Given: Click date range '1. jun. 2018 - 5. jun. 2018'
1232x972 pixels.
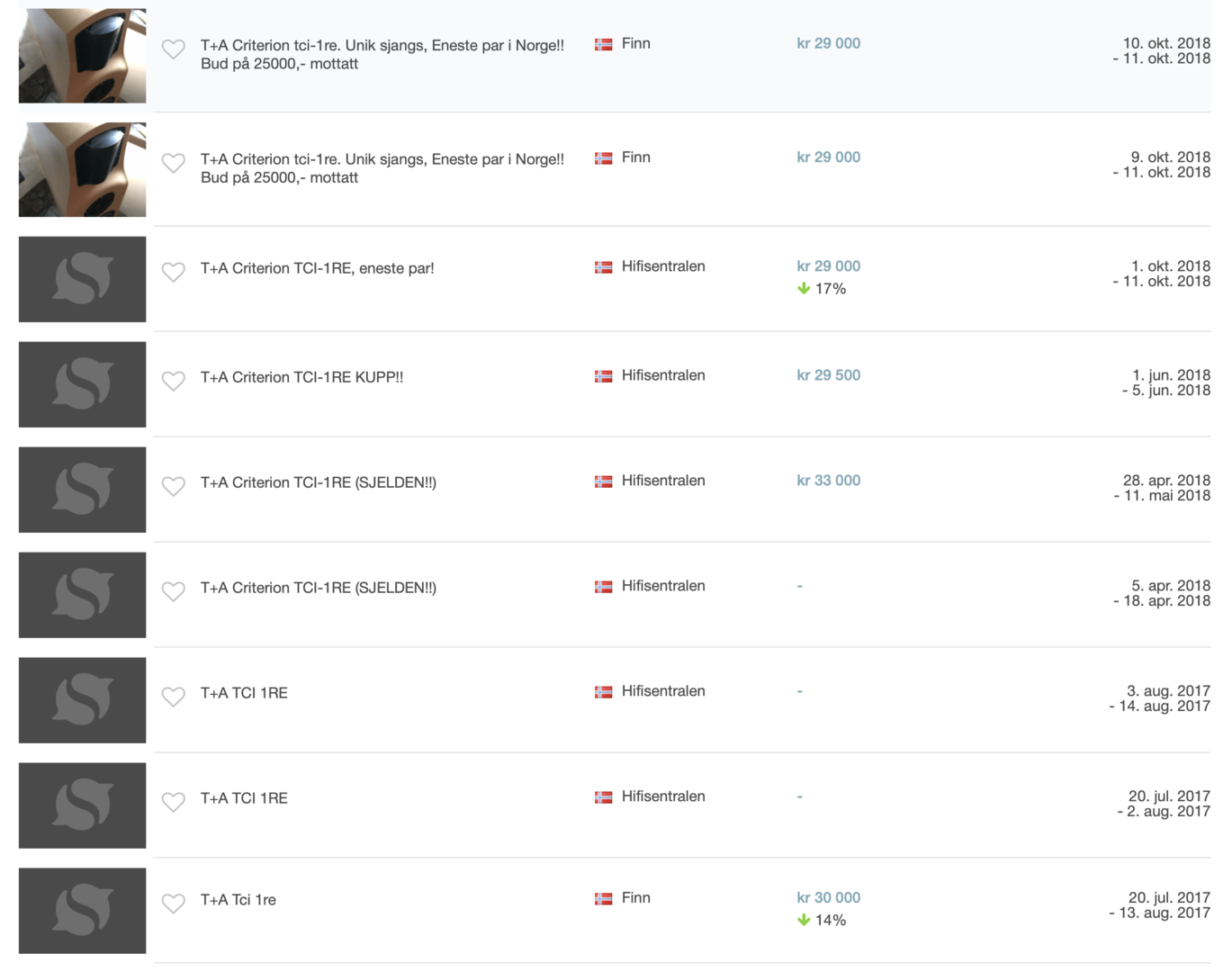Looking at the screenshot, I should [x=1166, y=383].
